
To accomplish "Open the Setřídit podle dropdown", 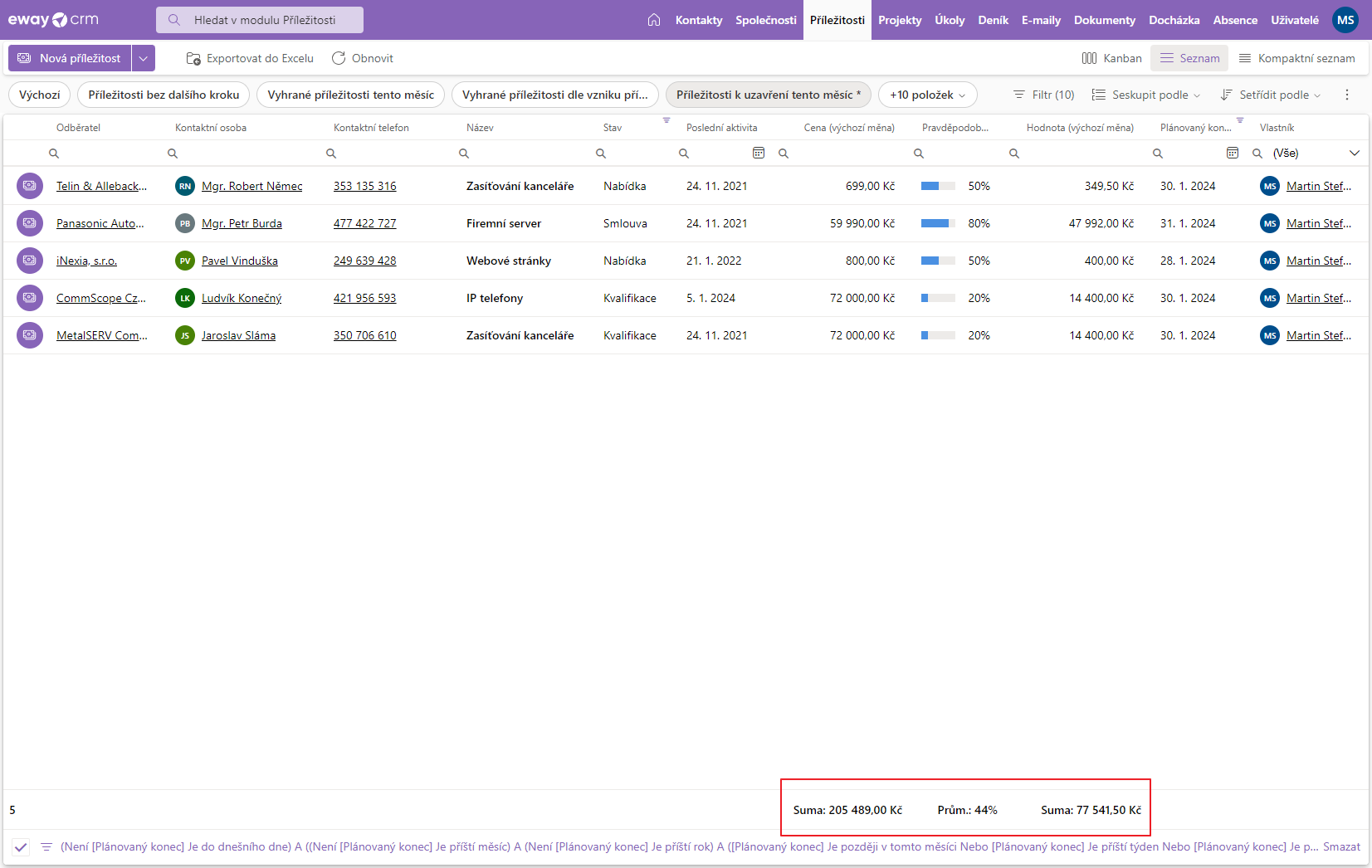I will pyautogui.click(x=1271, y=95).
